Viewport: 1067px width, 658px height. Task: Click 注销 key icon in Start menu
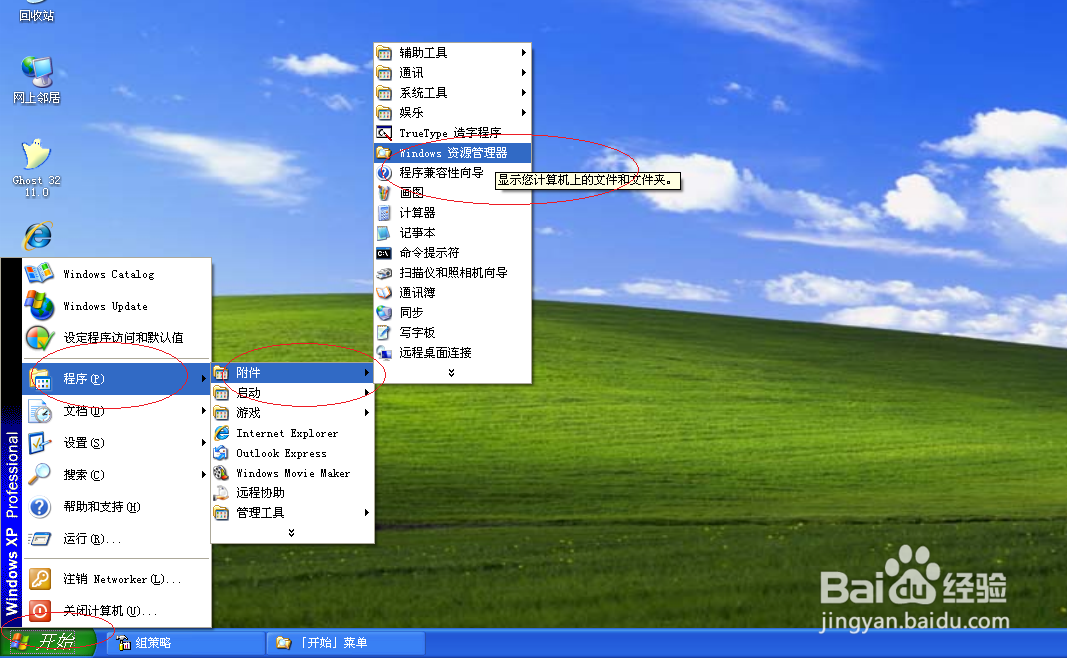tap(39, 579)
